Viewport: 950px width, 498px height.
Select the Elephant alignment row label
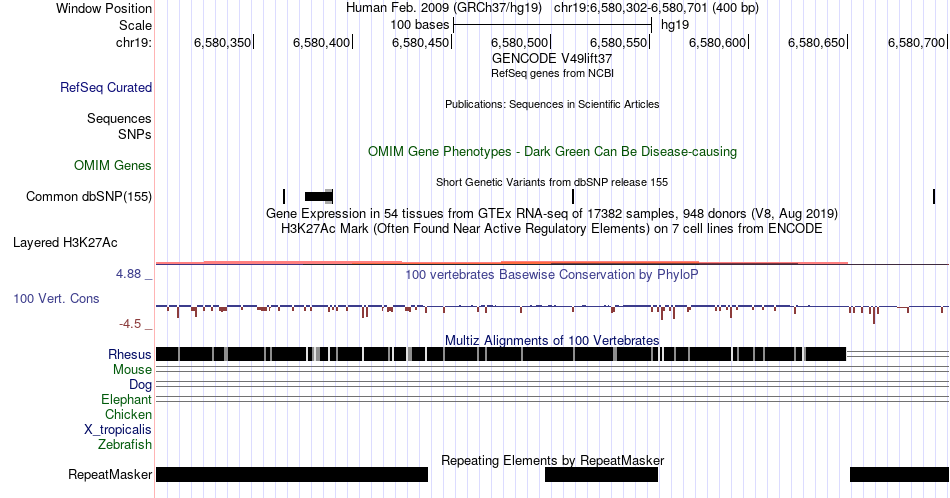[x=127, y=399]
